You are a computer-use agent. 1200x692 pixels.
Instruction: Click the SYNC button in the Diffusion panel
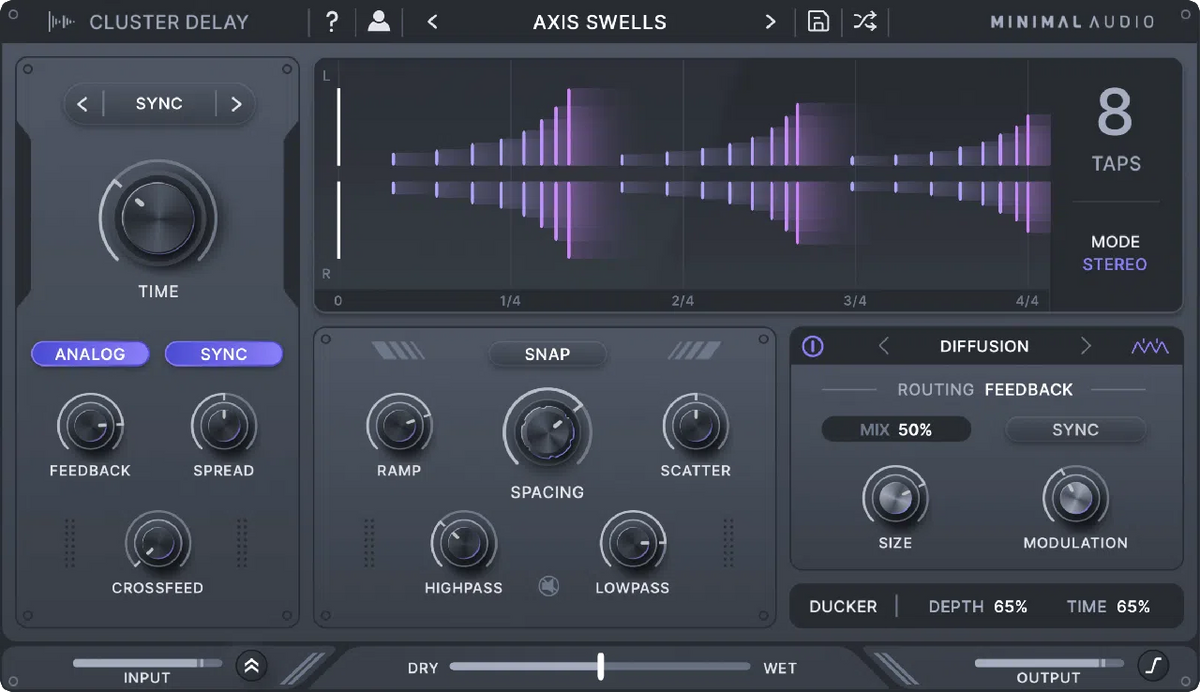coord(1075,429)
